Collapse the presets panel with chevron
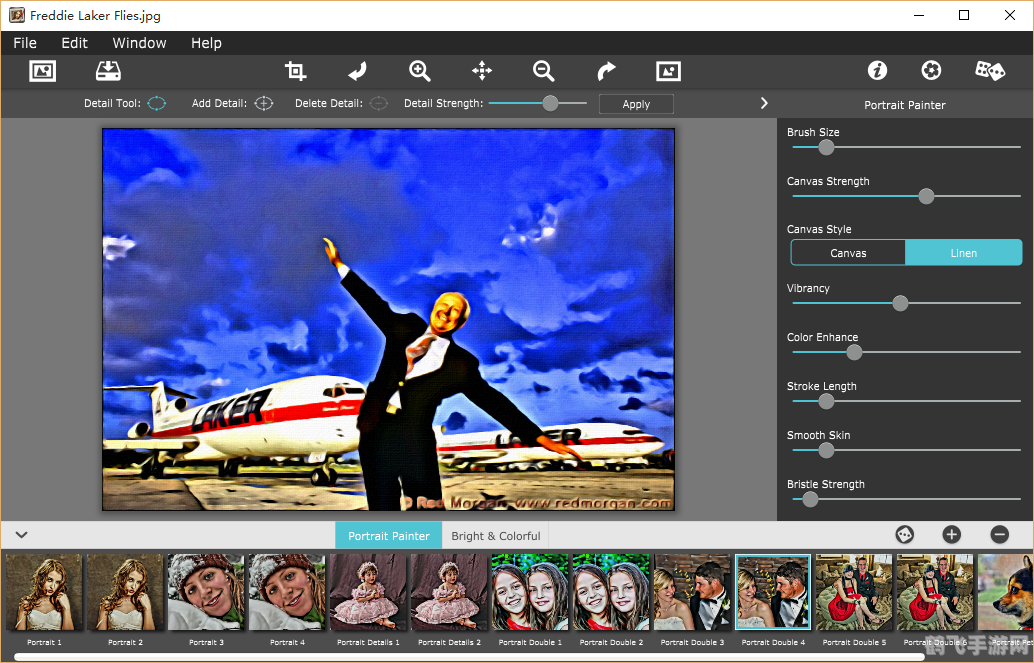 (x=21, y=535)
